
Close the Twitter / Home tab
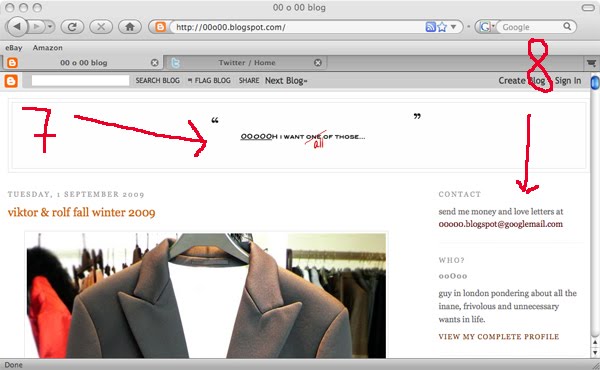pos(318,63)
